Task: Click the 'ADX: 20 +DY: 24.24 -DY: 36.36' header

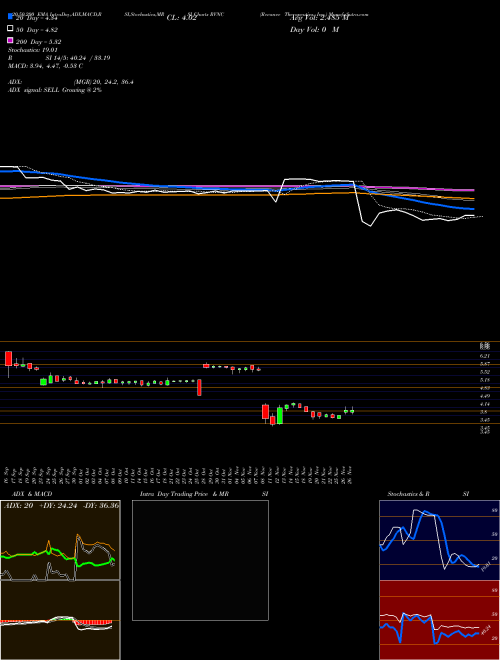Action: 61,506
